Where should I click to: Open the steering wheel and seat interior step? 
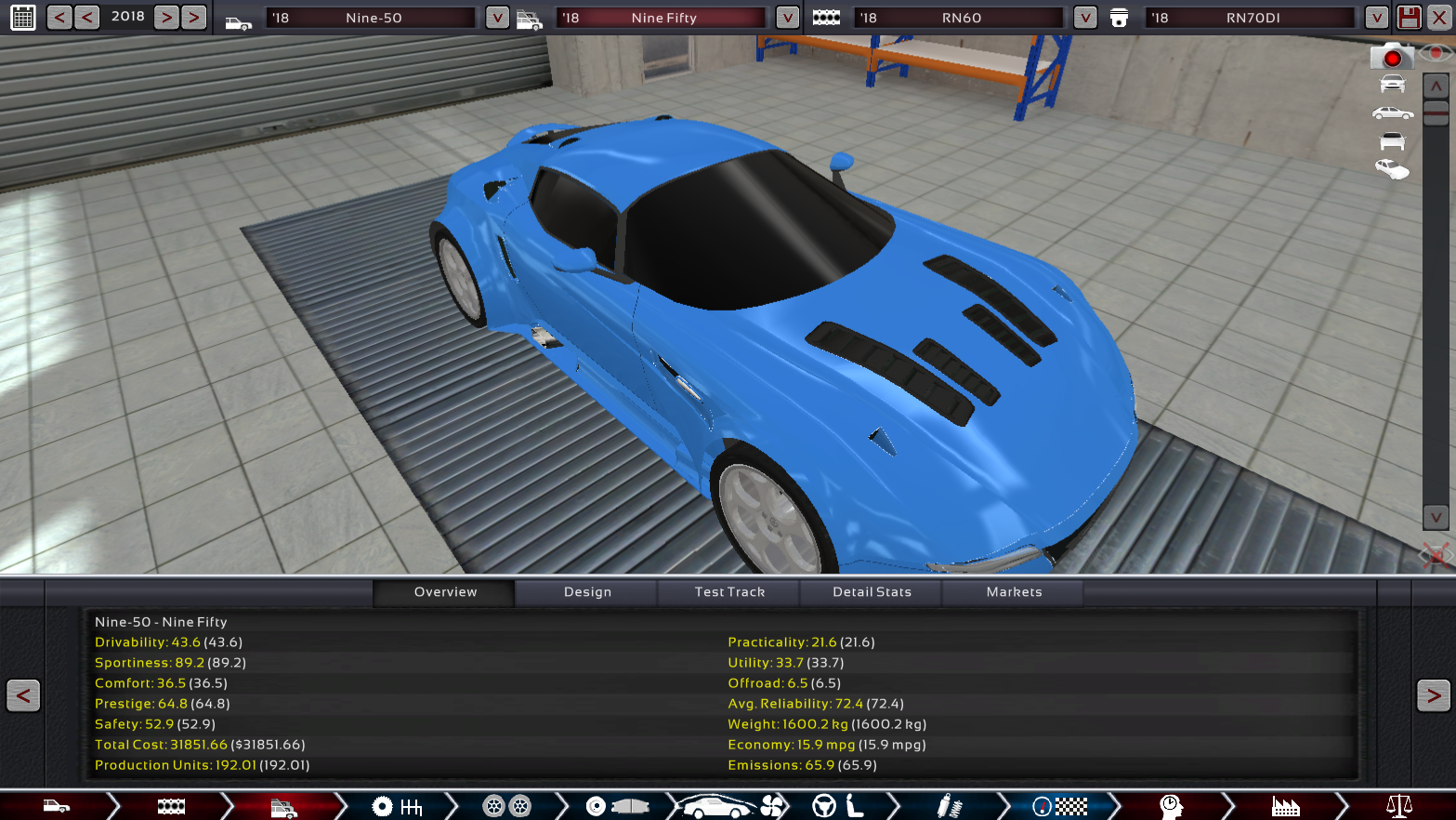pyautogui.click(x=838, y=806)
